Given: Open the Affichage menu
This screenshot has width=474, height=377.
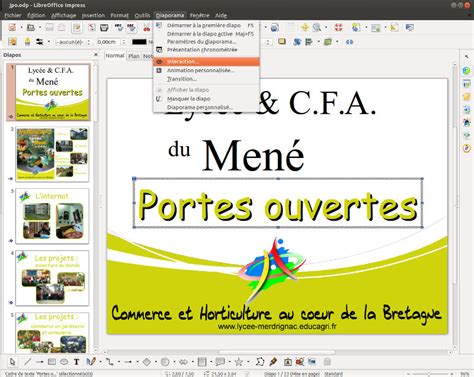Looking at the screenshot, I should [63, 15].
